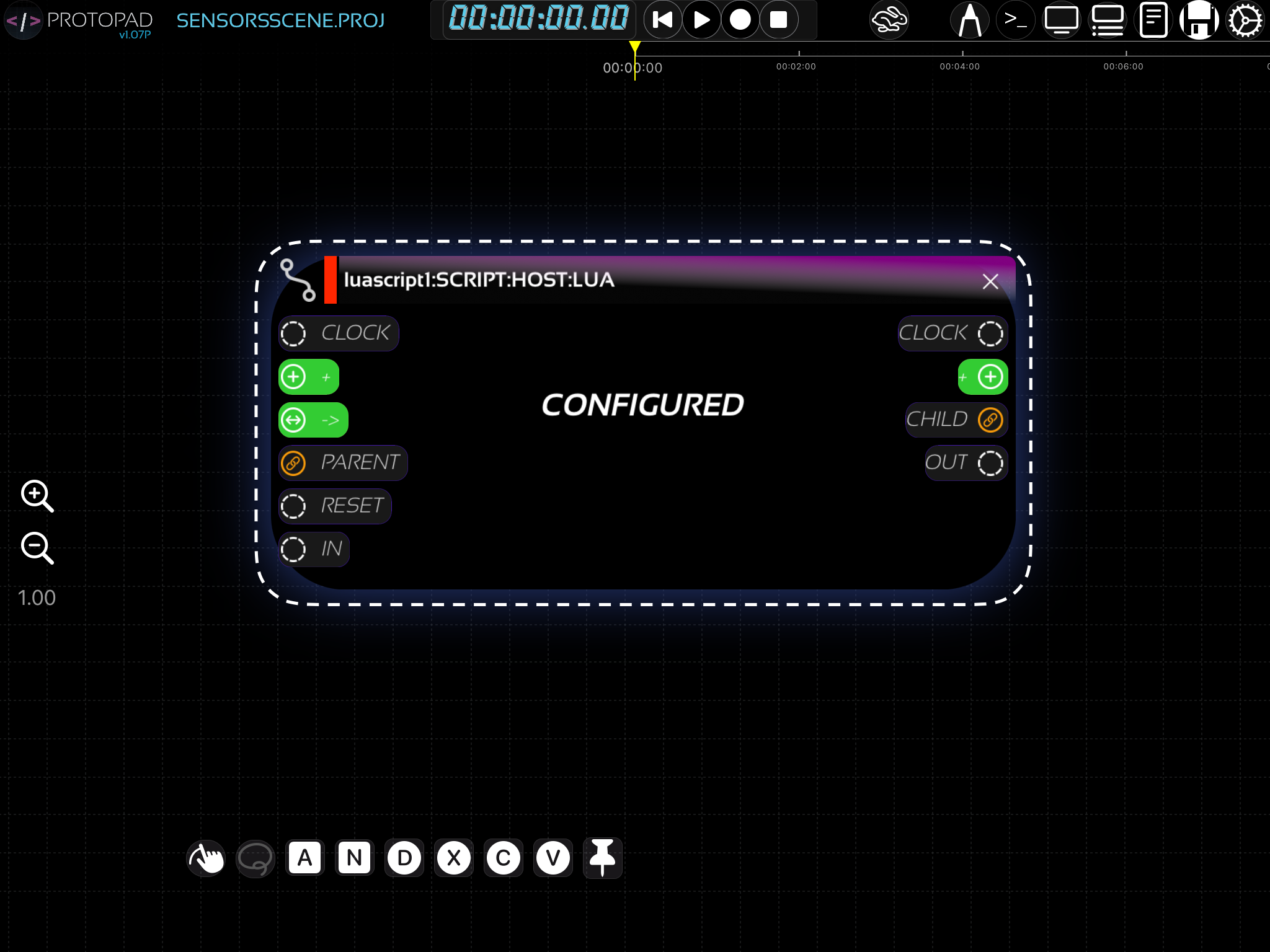The width and height of the screenshot is (1270, 952).
Task: Open the settings gear icon
Action: (x=1245, y=20)
